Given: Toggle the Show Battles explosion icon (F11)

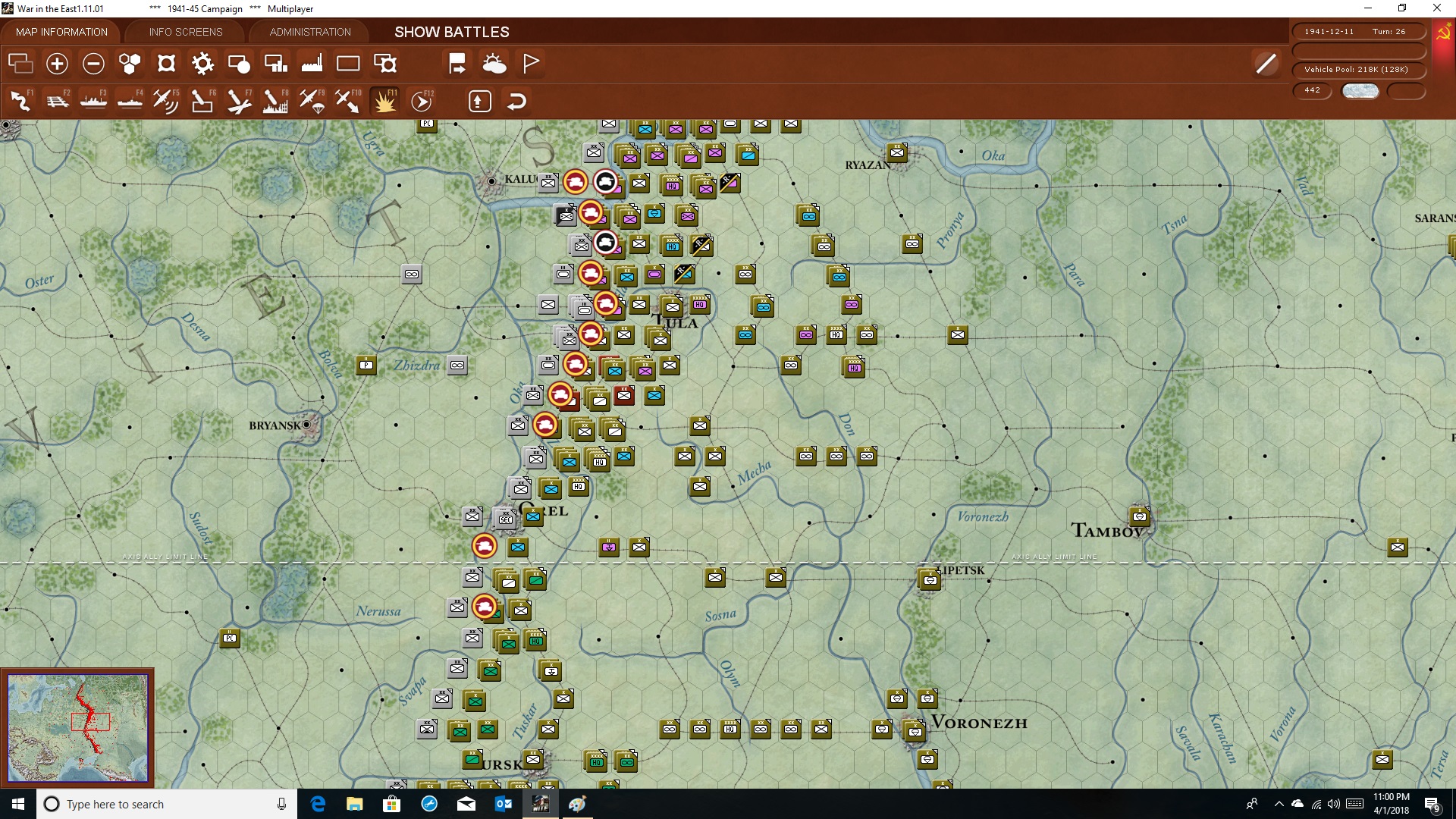Looking at the screenshot, I should point(384,101).
